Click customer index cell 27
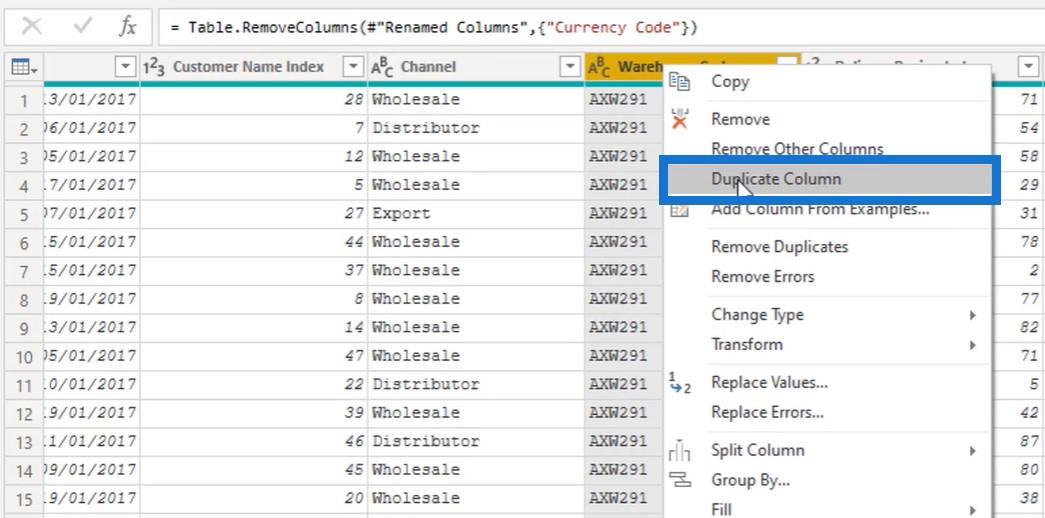Image resolution: width=1045 pixels, height=518 pixels. pos(253,214)
